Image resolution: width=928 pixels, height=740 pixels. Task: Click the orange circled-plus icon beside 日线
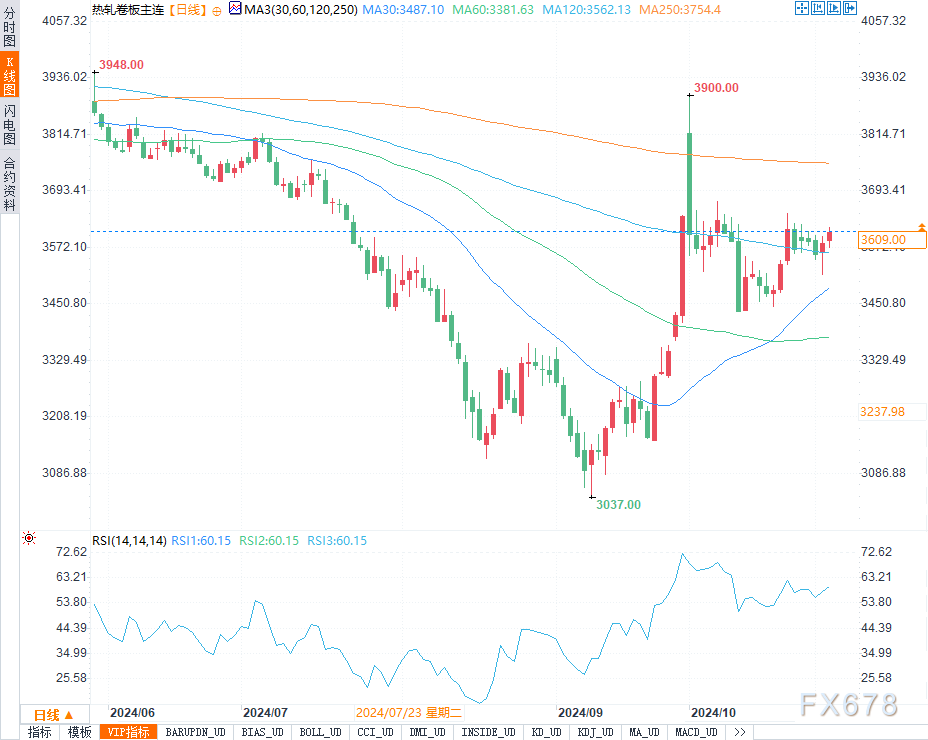(217, 10)
